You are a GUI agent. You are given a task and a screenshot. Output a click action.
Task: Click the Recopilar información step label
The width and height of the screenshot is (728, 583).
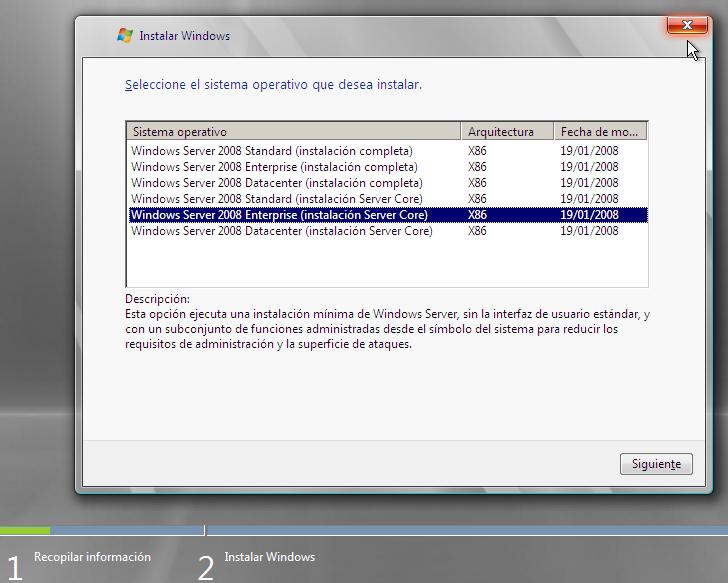click(92, 557)
